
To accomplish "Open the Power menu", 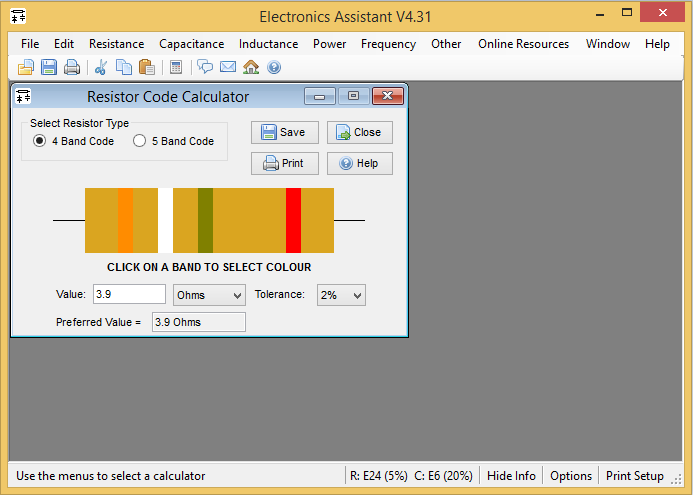I will pos(330,44).
